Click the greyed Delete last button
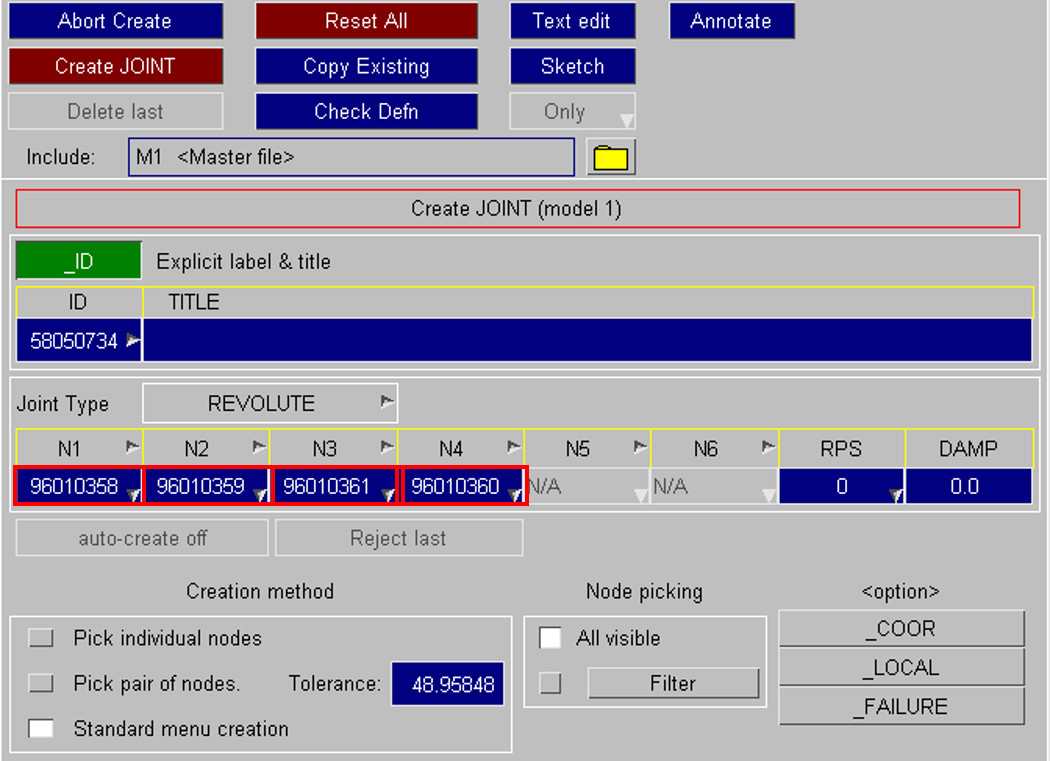 (115, 111)
